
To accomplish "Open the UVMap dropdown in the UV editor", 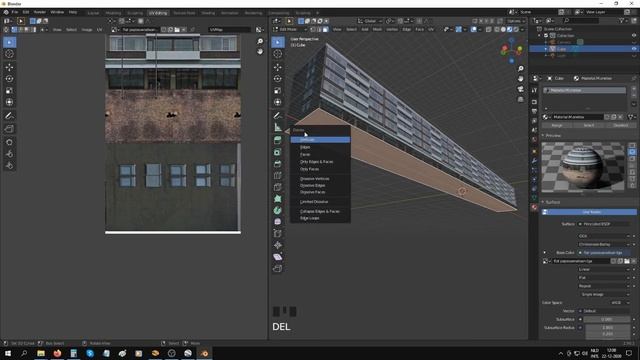I will tap(229, 29).
